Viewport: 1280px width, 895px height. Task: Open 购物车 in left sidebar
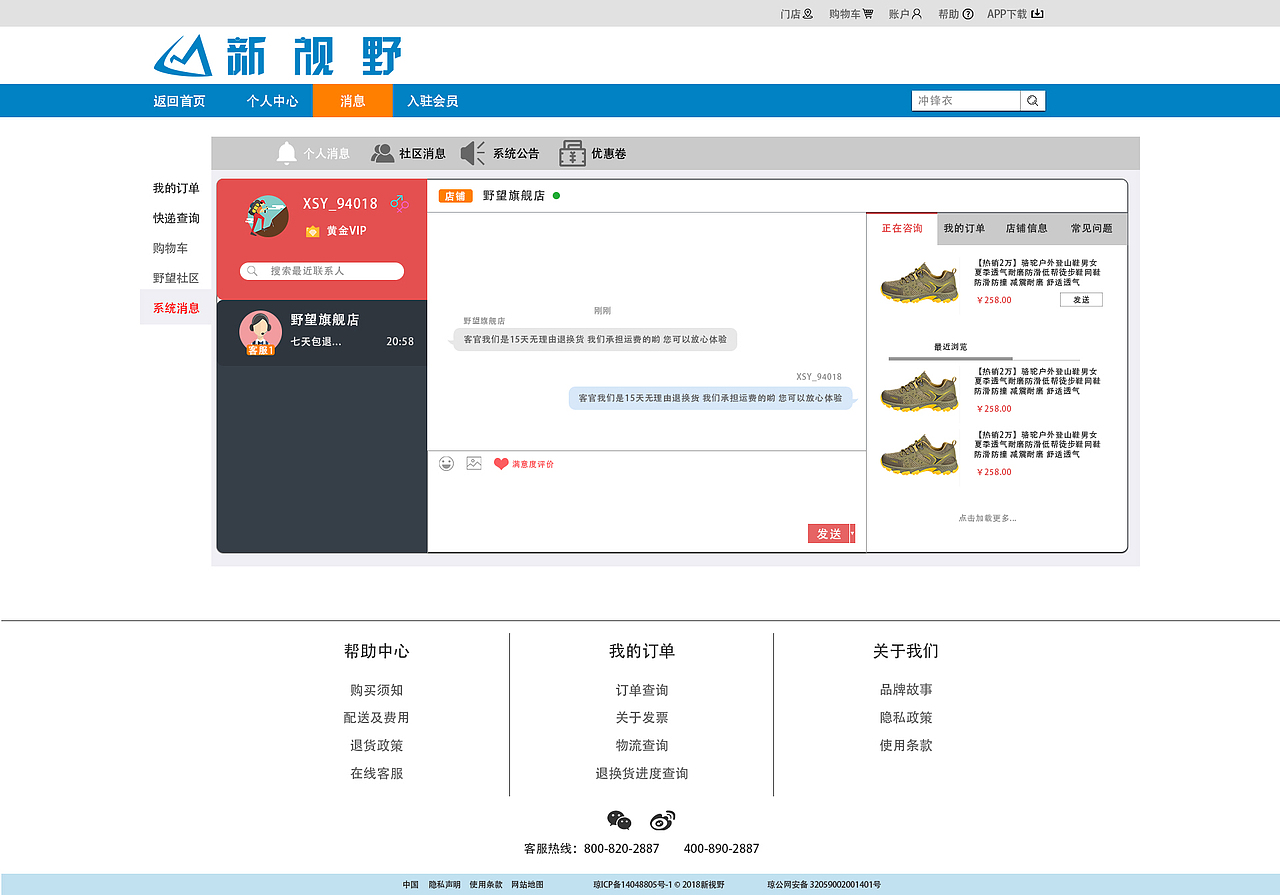[170, 248]
